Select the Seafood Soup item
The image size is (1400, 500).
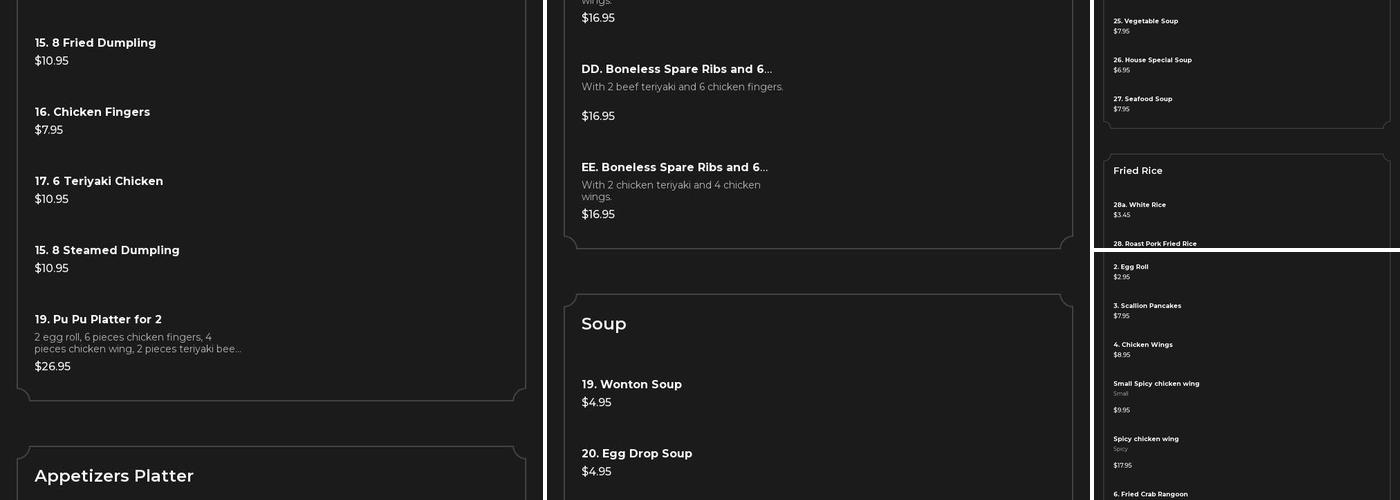(1142, 99)
